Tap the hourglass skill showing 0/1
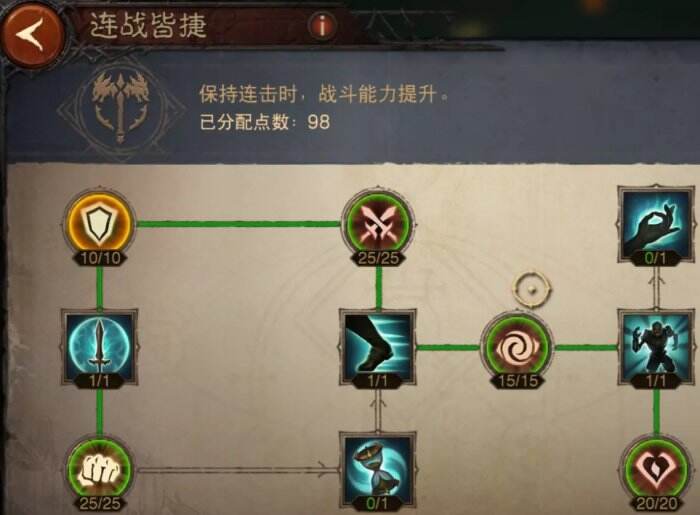The width and height of the screenshot is (700, 515). click(x=378, y=471)
